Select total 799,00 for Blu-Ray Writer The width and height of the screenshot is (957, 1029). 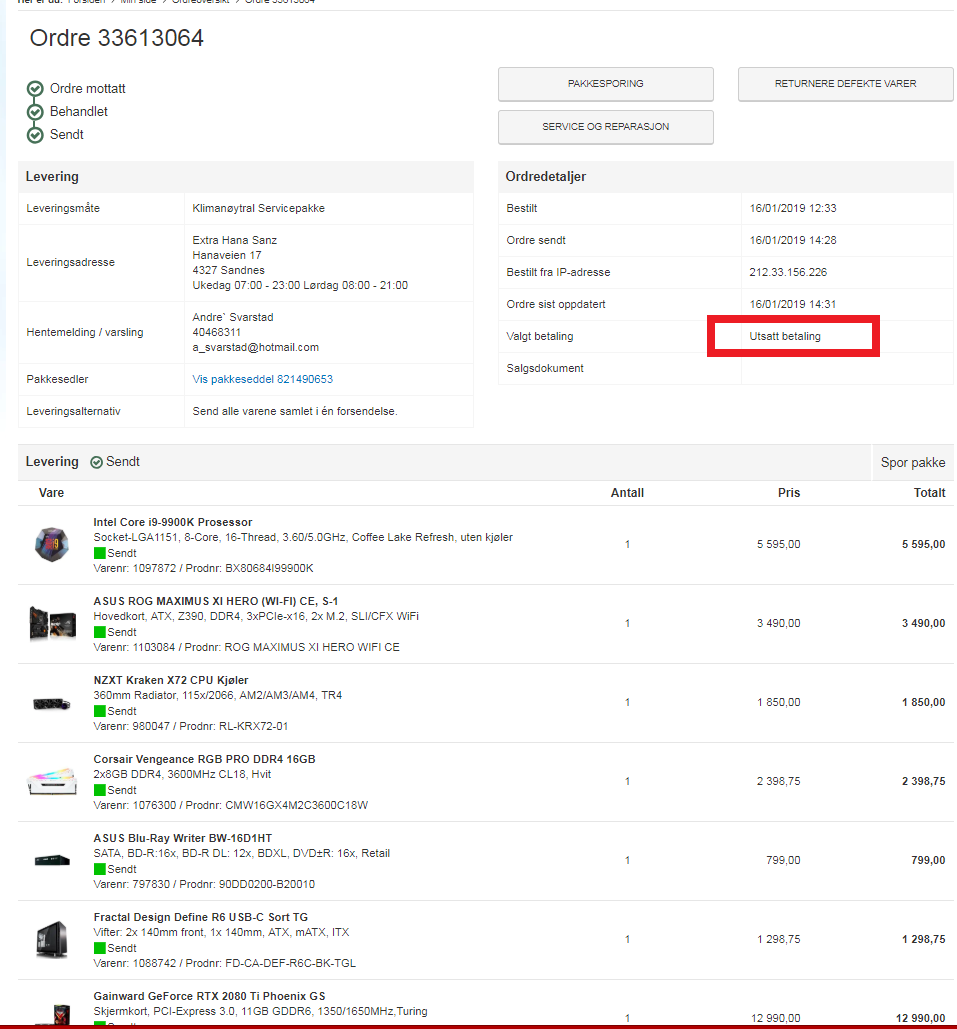click(x=928, y=860)
